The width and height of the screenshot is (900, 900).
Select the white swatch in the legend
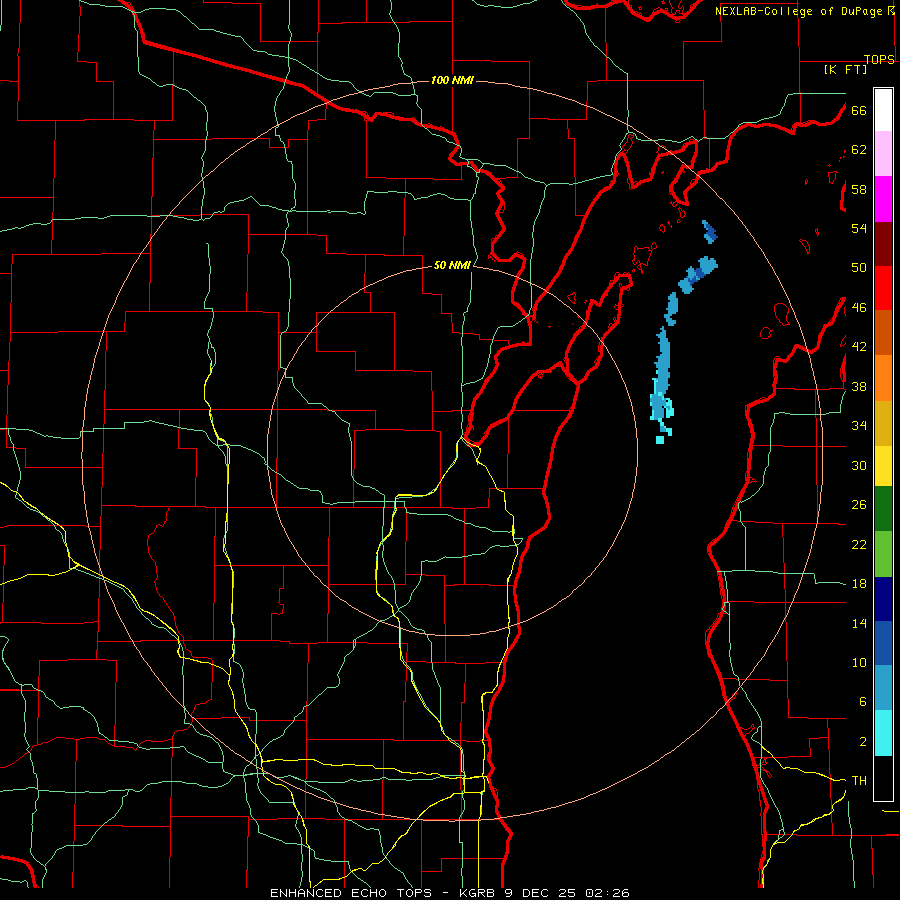883,110
